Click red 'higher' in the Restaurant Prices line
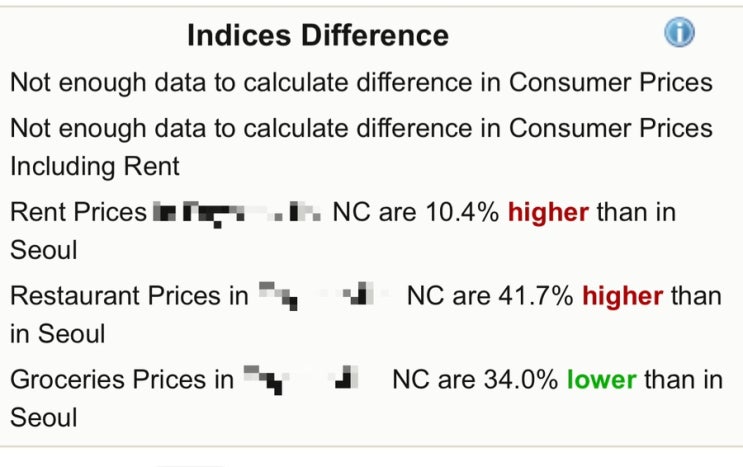743x467 pixels. (623, 296)
